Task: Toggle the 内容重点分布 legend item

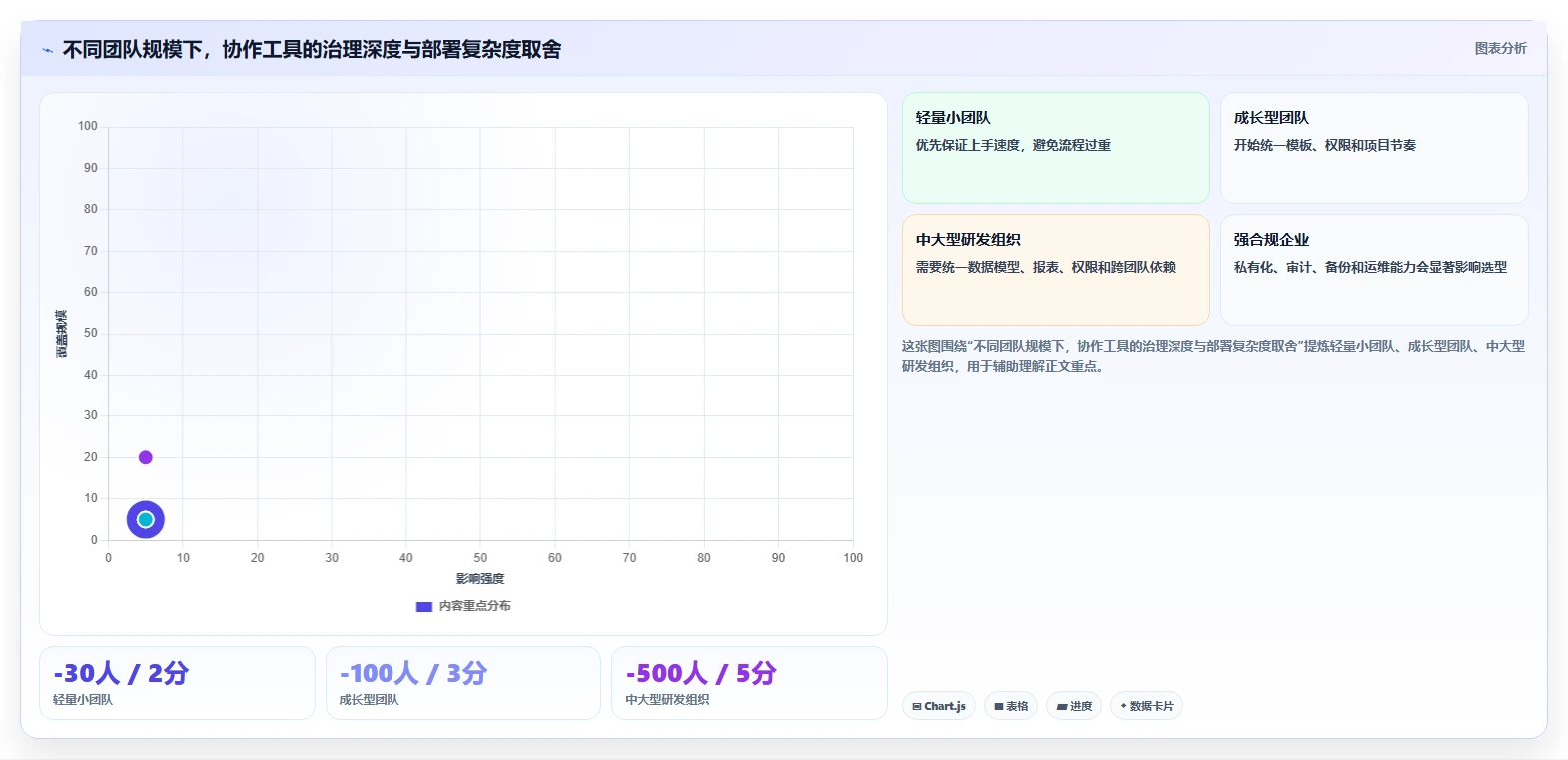Action: coord(463,606)
